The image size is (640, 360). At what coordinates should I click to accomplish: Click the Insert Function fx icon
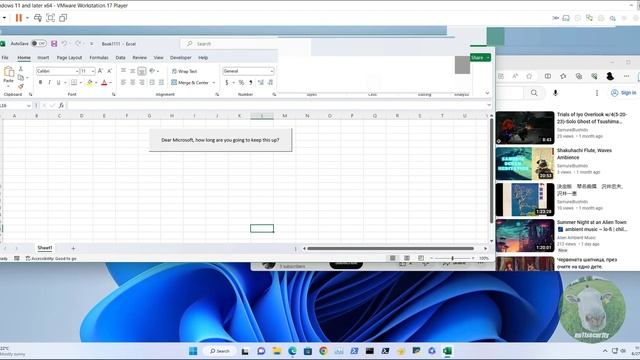61,105
